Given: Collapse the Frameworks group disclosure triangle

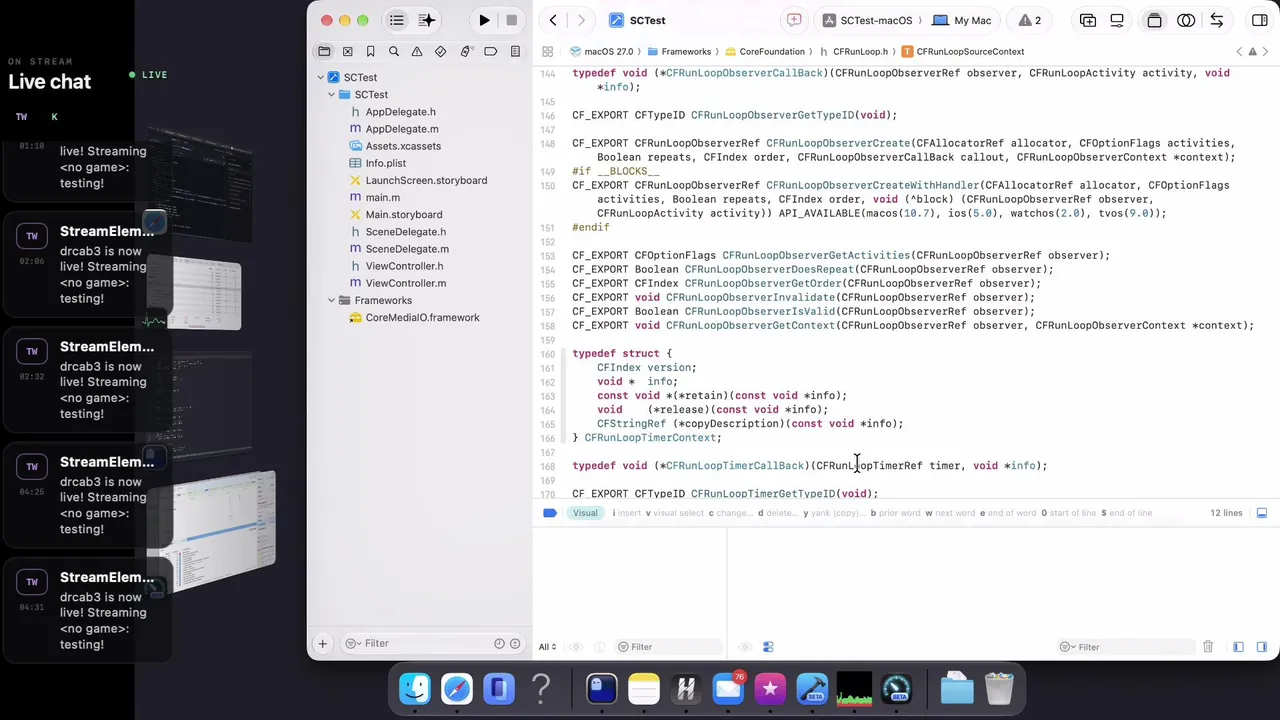Looking at the screenshot, I should coord(331,300).
